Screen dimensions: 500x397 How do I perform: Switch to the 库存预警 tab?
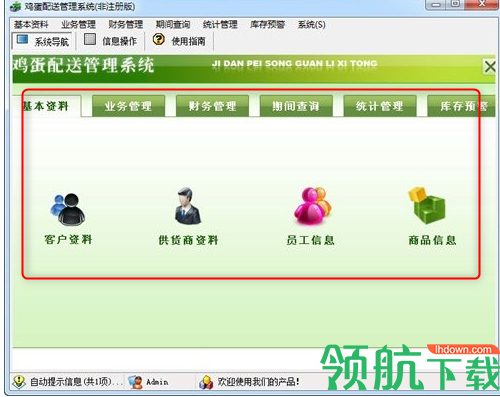461,106
